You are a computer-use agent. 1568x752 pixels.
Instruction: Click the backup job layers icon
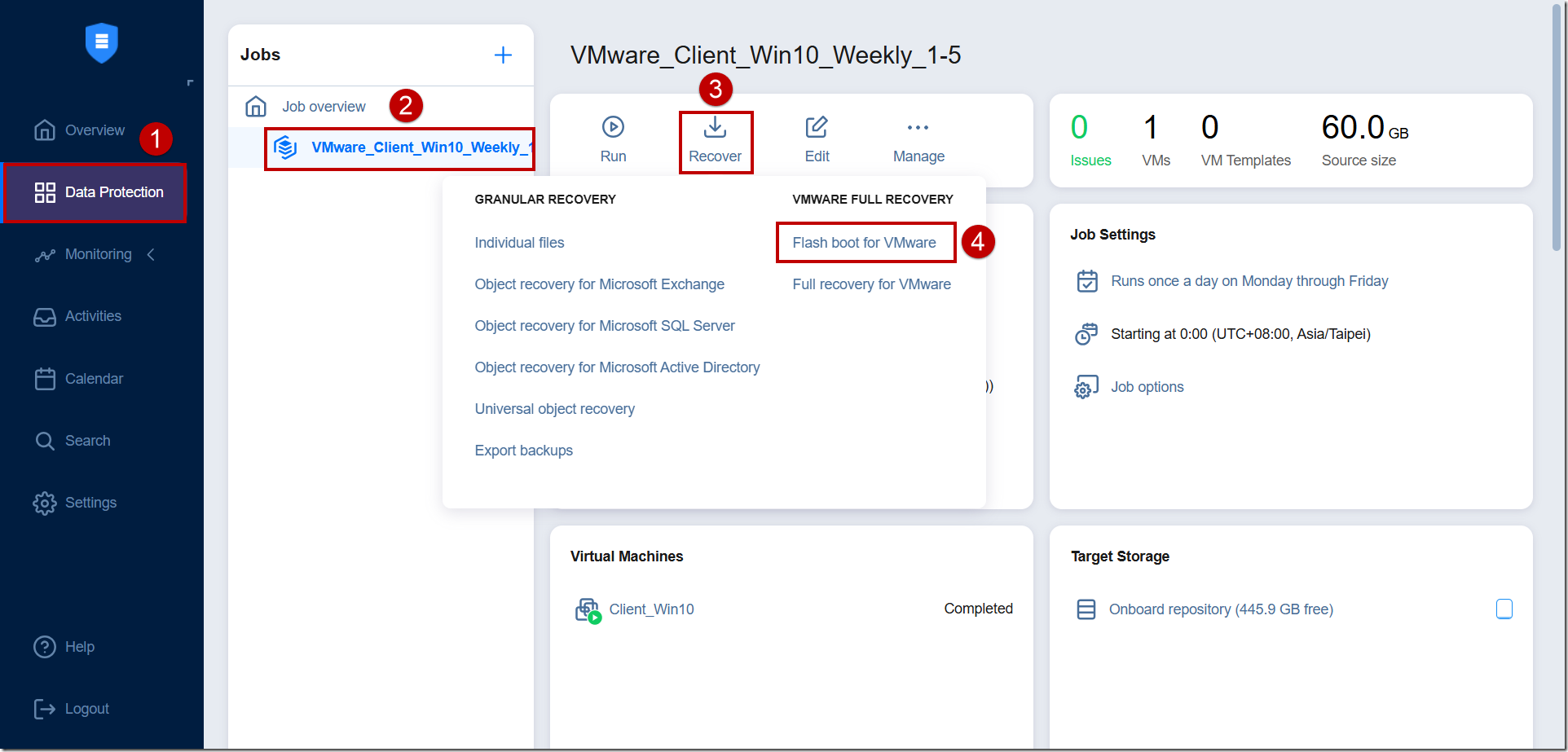point(285,147)
